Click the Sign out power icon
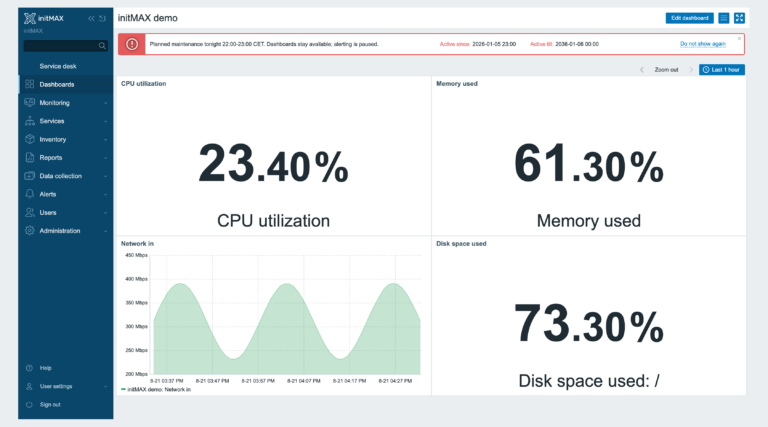This screenshot has height=427, width=768. tap(29, 404)
